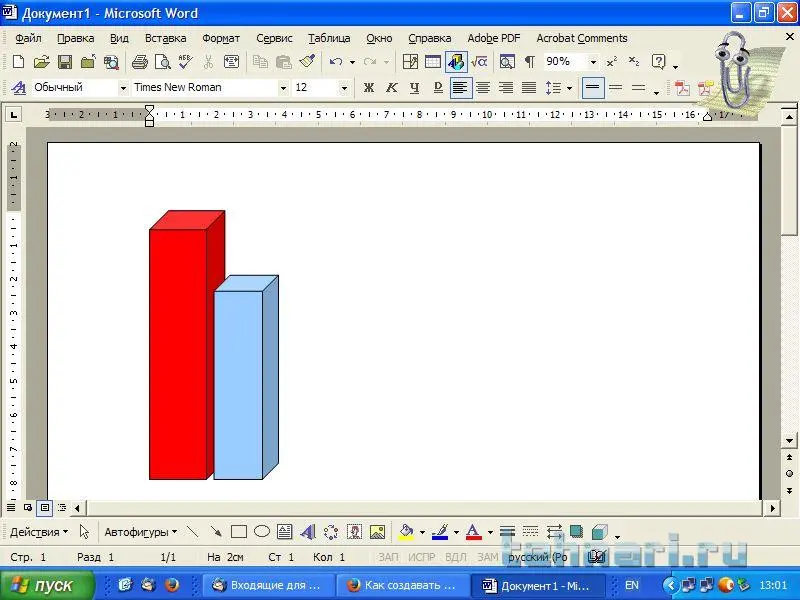Run the spelling check icon
The height and width of the screenshot is (600, 800).
[185, 62]
